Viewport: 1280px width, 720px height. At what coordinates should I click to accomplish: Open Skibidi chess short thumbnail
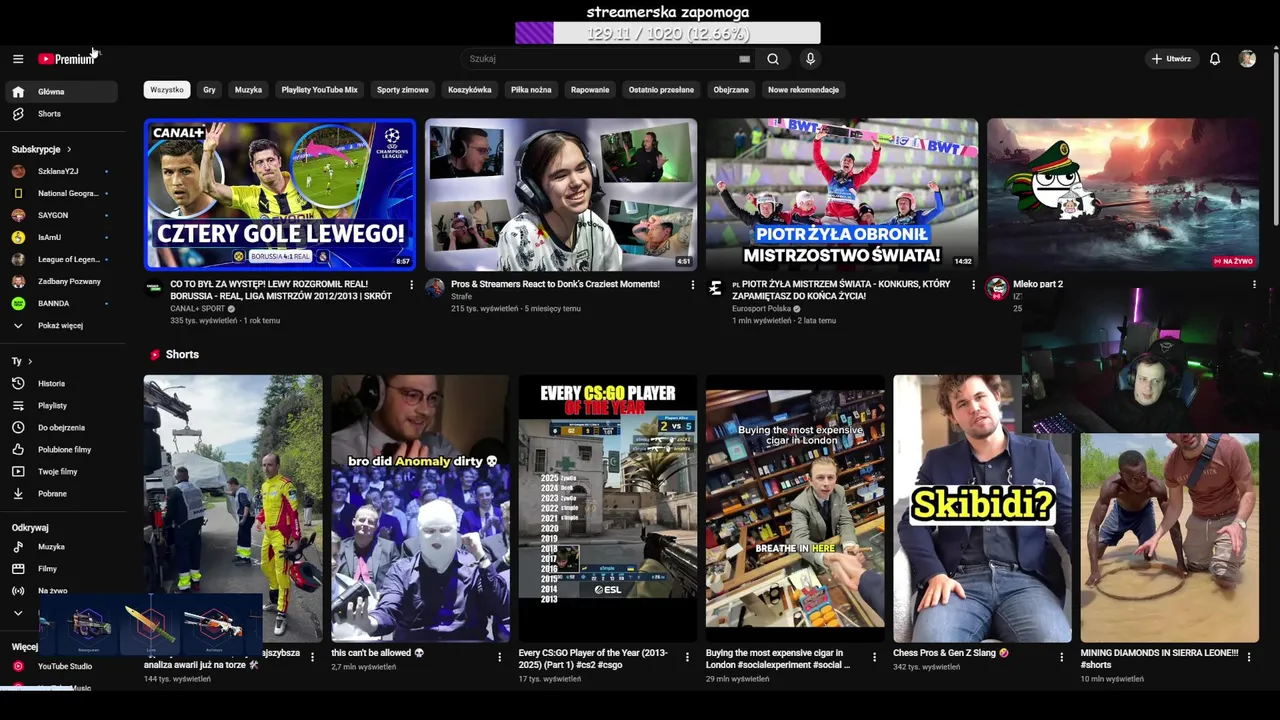(982, 508)
